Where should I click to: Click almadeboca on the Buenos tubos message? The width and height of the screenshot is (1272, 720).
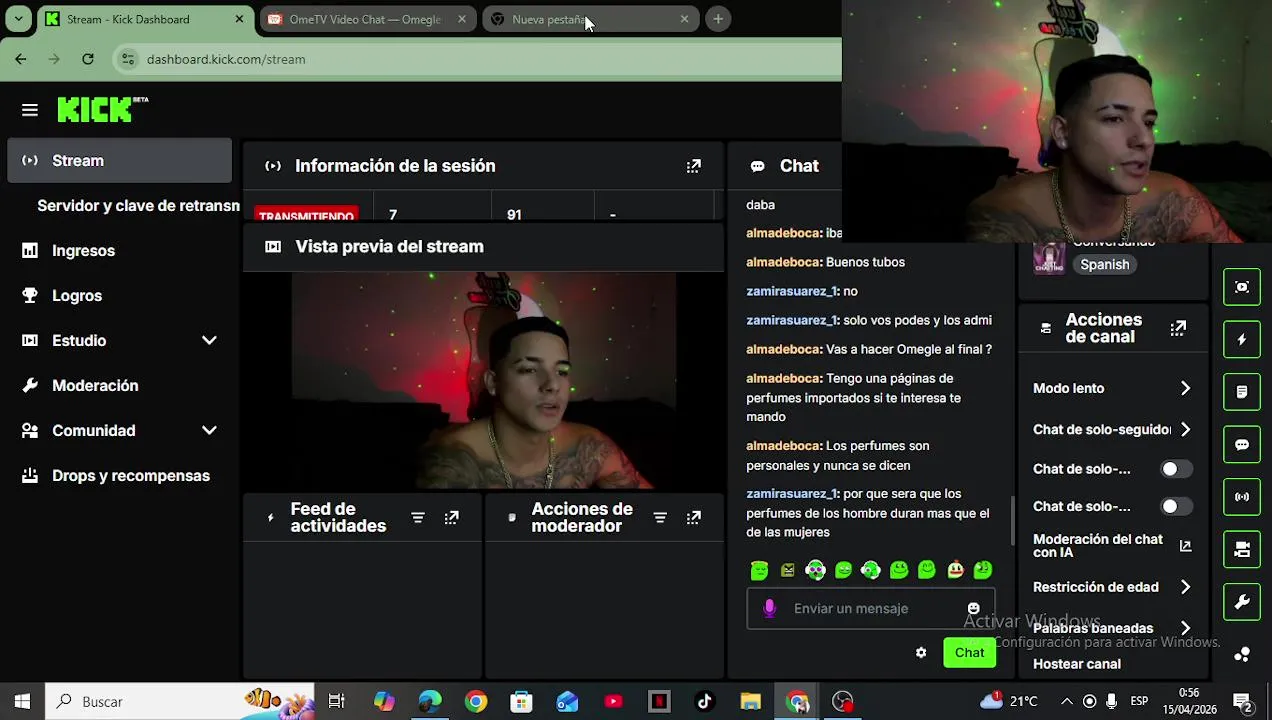coord(784,262)
